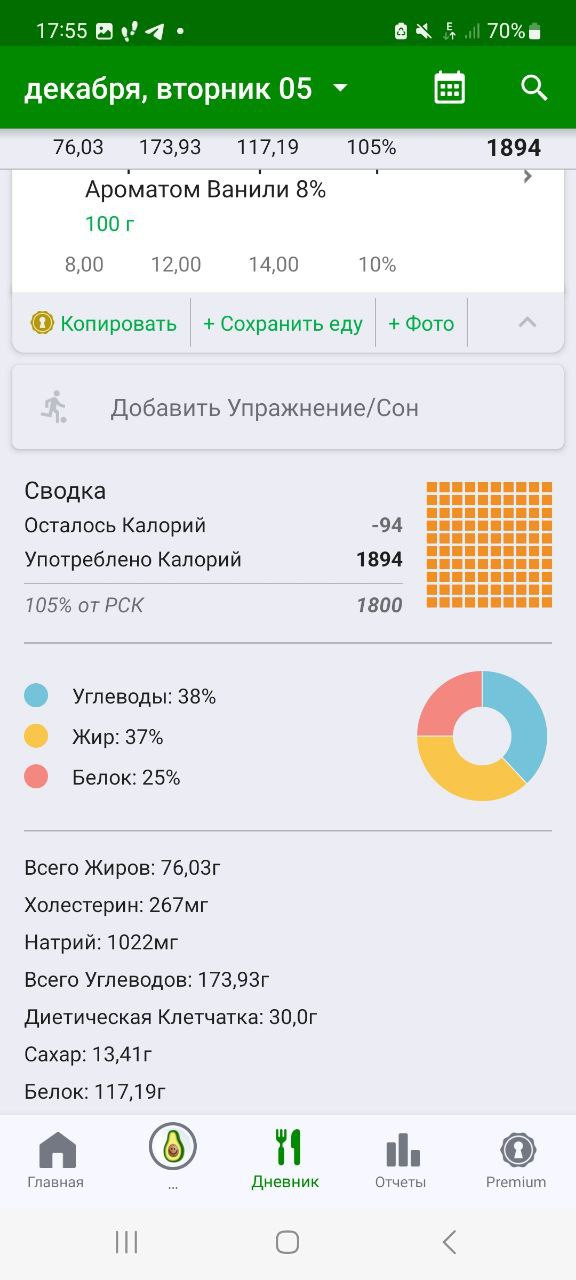Viewport: 576px width, 1280px height.
Task: Tap the search magnifier icon
Action: 535,88
